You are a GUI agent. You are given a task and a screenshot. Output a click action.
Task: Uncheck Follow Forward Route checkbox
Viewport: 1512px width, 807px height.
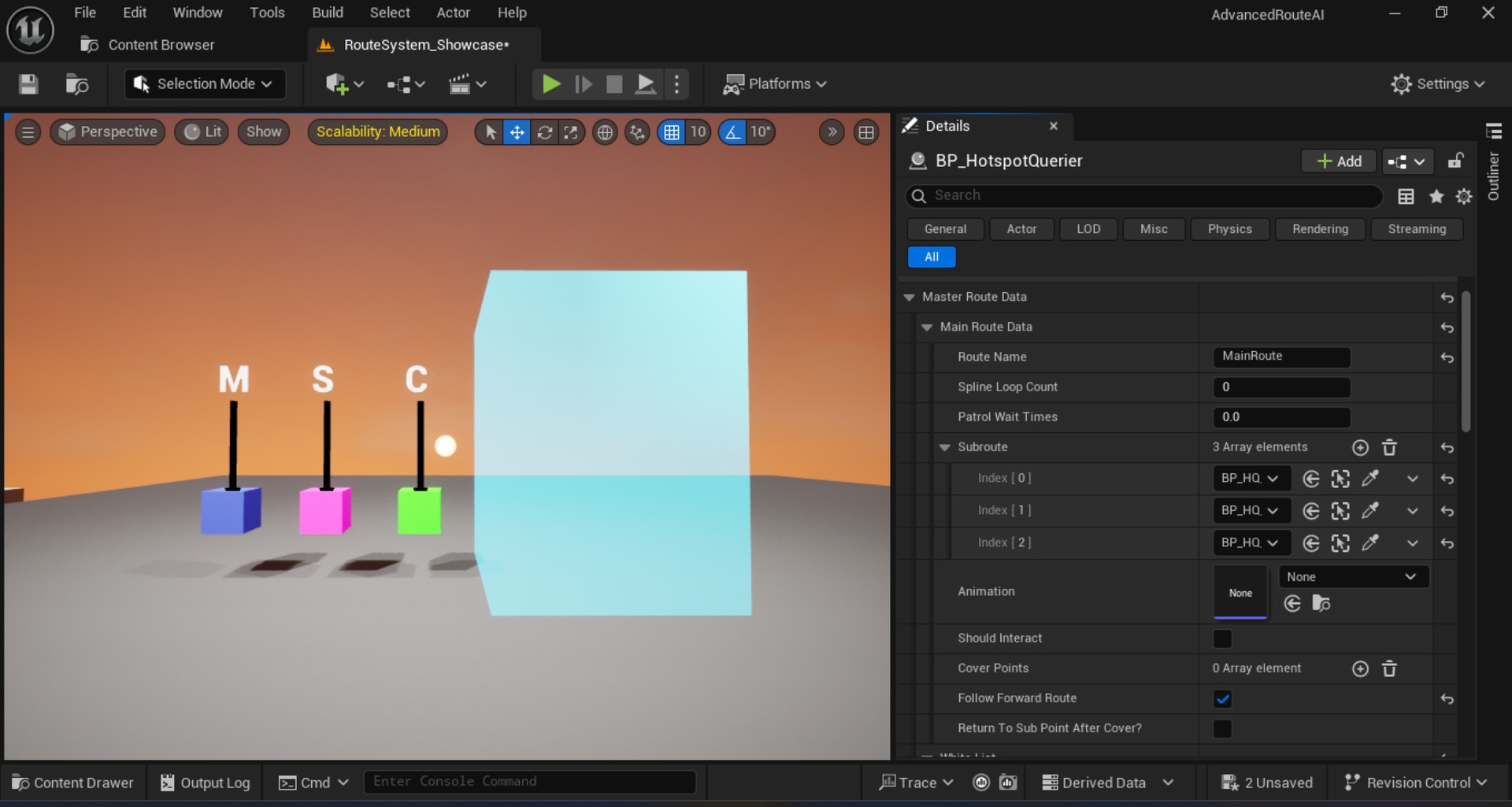tap(1222, 698)
